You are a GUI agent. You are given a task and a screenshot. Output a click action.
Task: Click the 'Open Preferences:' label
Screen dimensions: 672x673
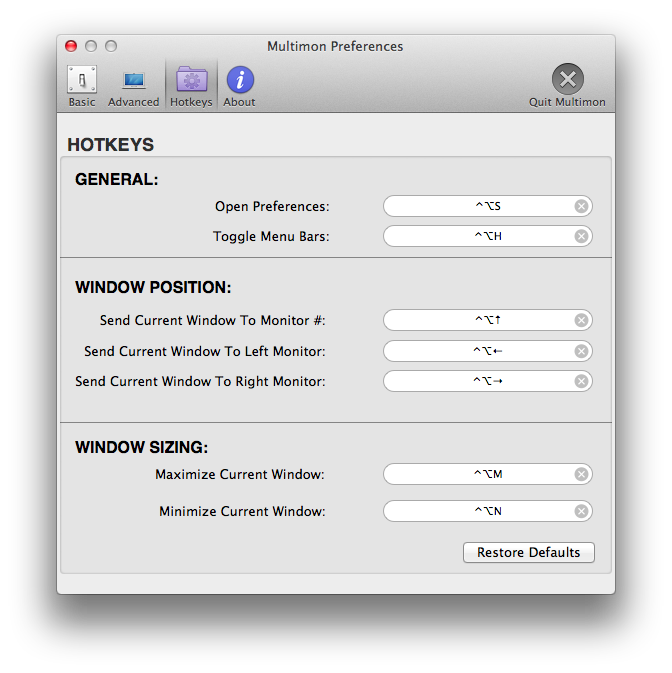pyautogui.click(x=272, y=206)
